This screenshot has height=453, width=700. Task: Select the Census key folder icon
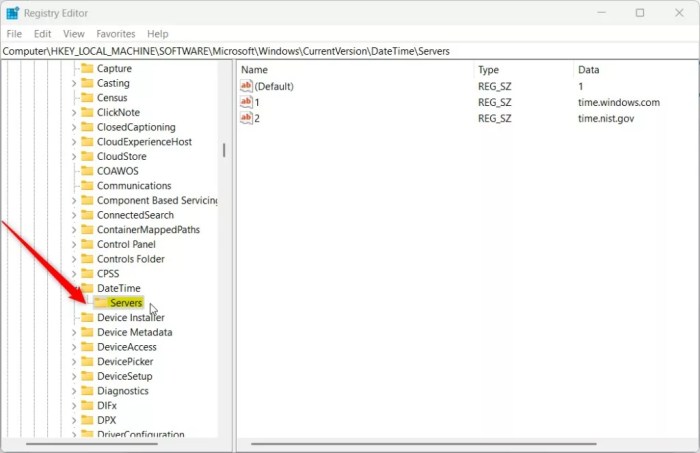(x=87, y=98)
